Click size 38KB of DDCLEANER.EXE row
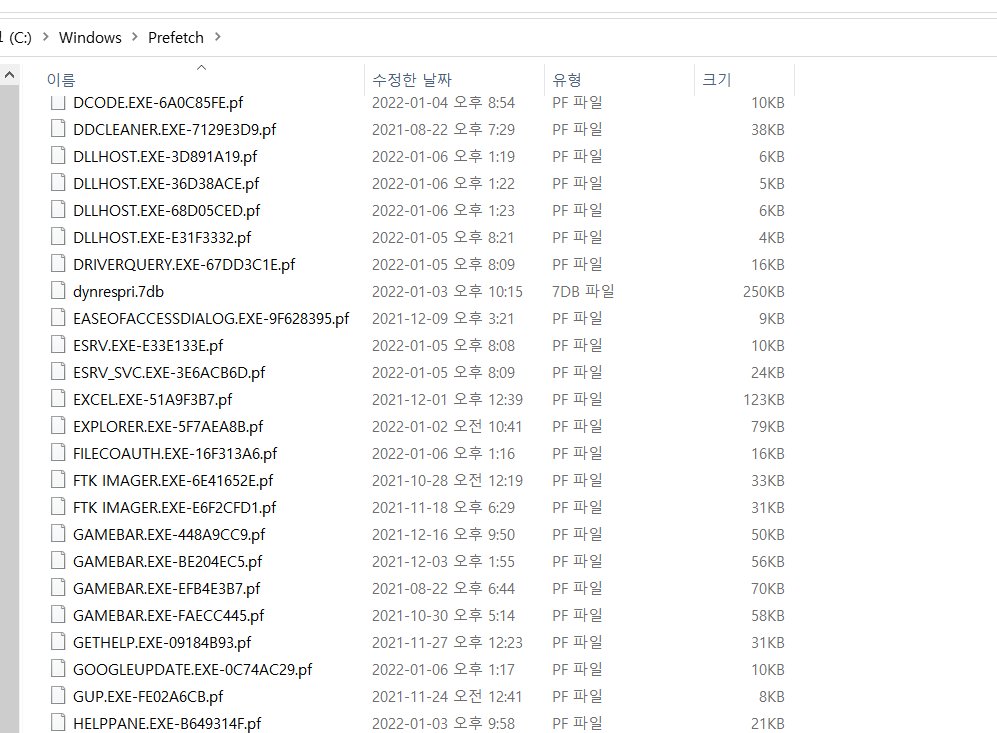 click(x=767, y=130)
